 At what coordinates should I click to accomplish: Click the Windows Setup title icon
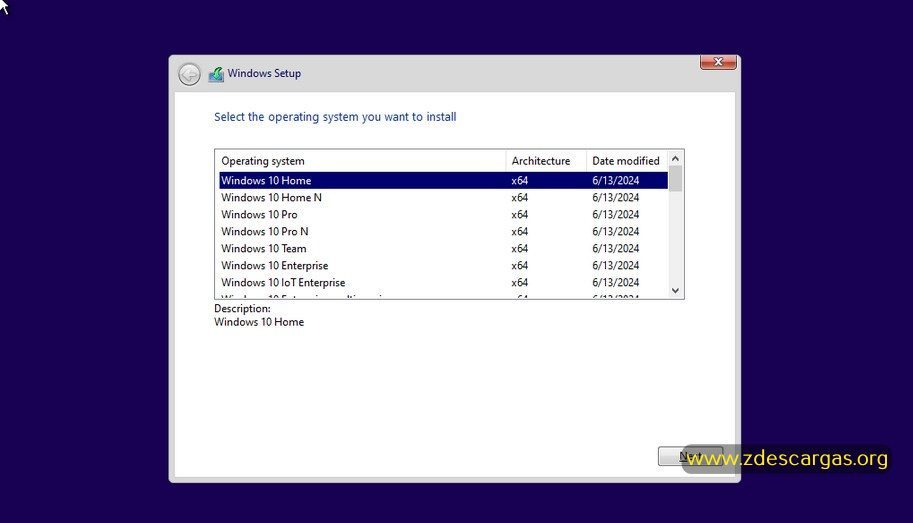click(x=216, y=74)
